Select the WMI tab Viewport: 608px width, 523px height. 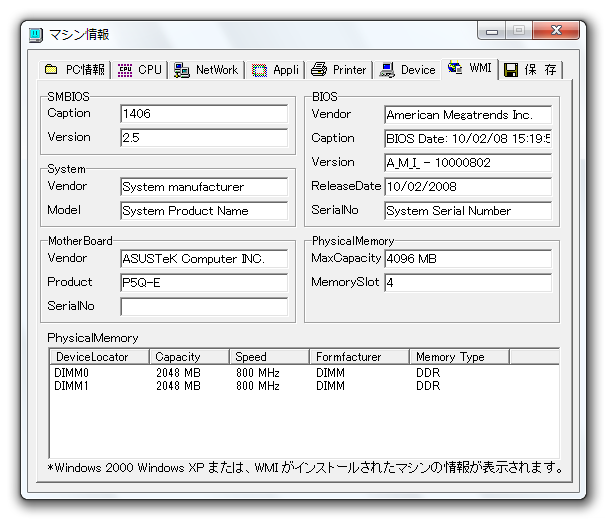[470, 69]
